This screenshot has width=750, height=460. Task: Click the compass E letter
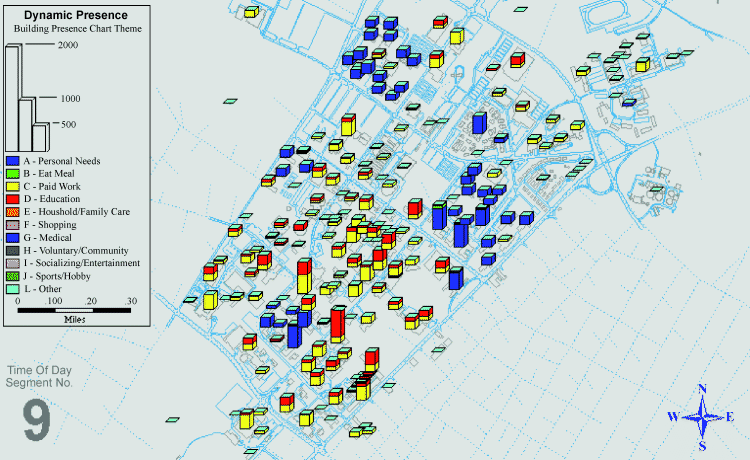pos(730,417)
